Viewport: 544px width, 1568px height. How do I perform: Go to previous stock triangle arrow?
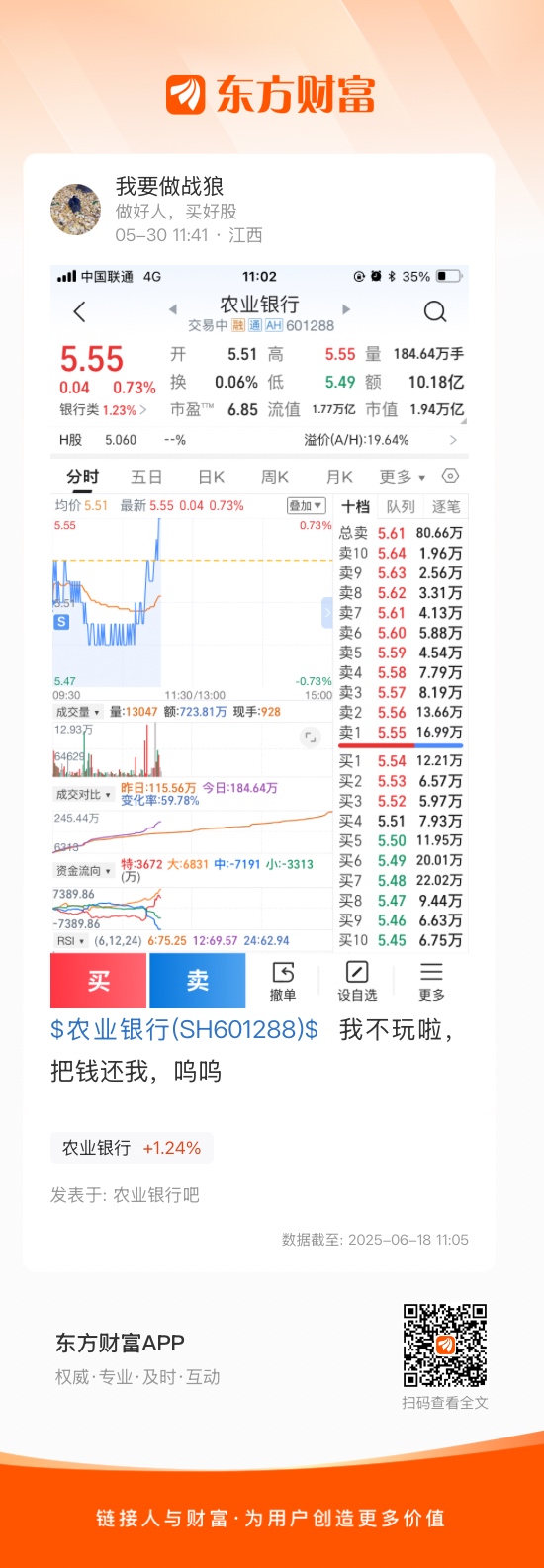tap(173, 309)
